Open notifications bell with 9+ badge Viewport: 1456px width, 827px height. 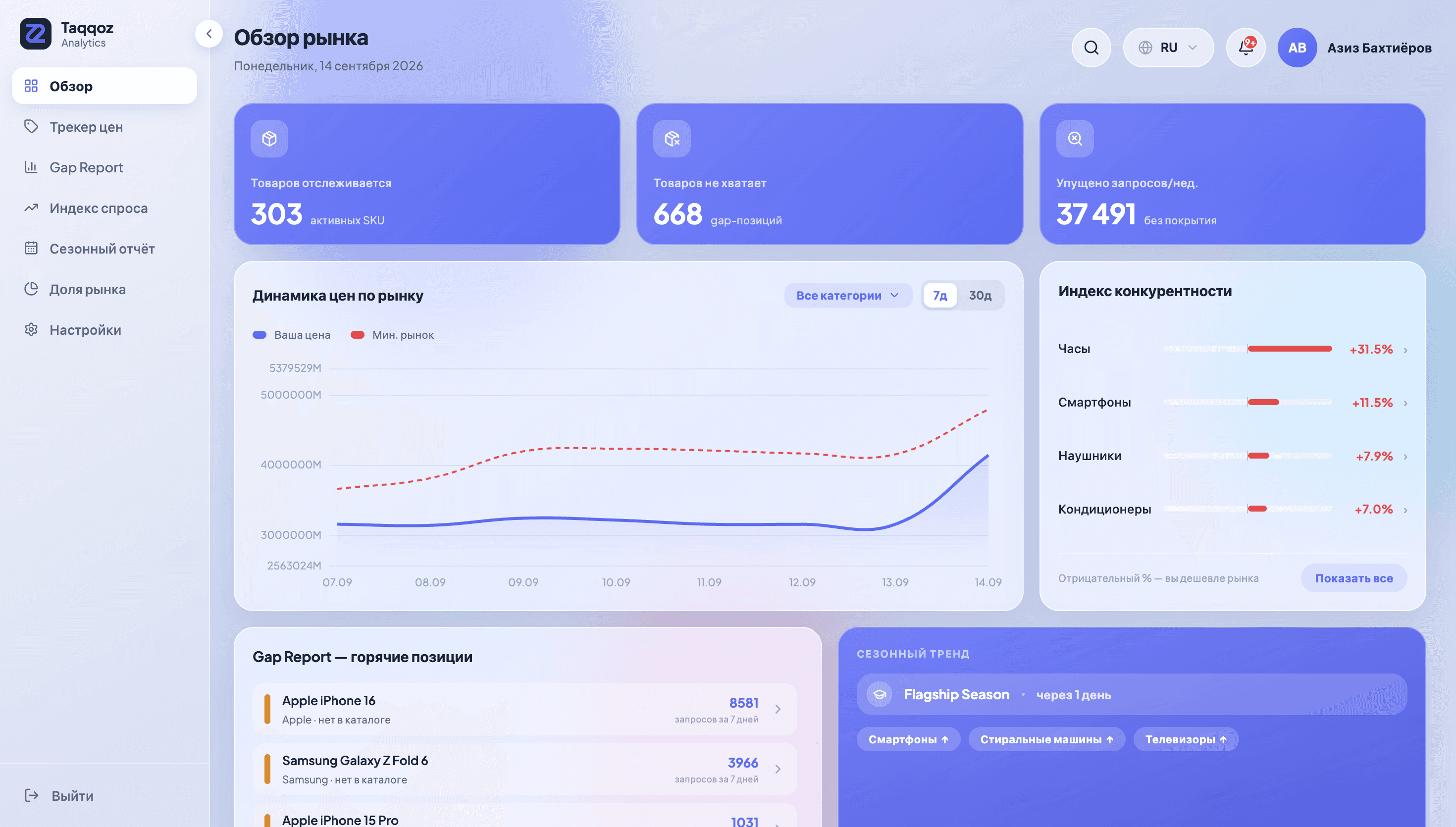pyautogui.click(x=1246, y=48)
